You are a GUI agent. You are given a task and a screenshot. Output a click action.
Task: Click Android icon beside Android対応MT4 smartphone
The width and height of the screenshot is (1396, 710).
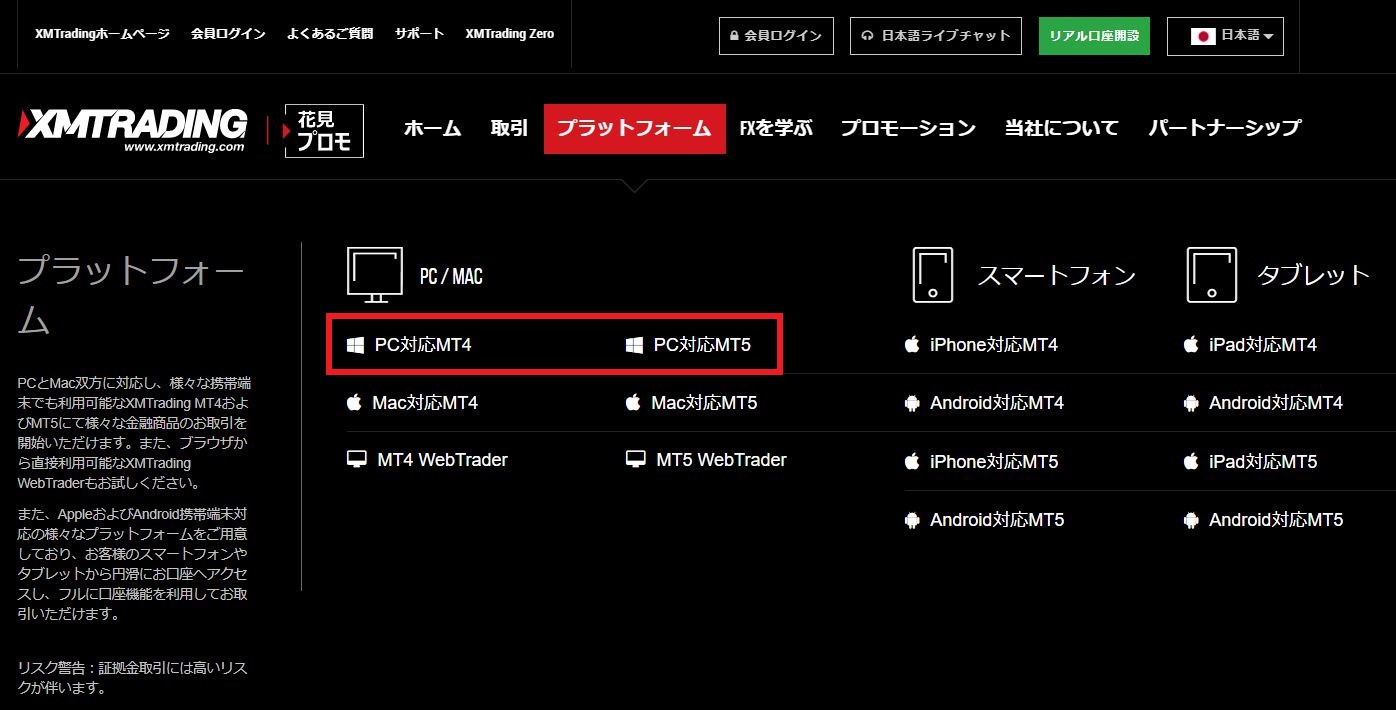pyautogui.click(x=911, y=403)
